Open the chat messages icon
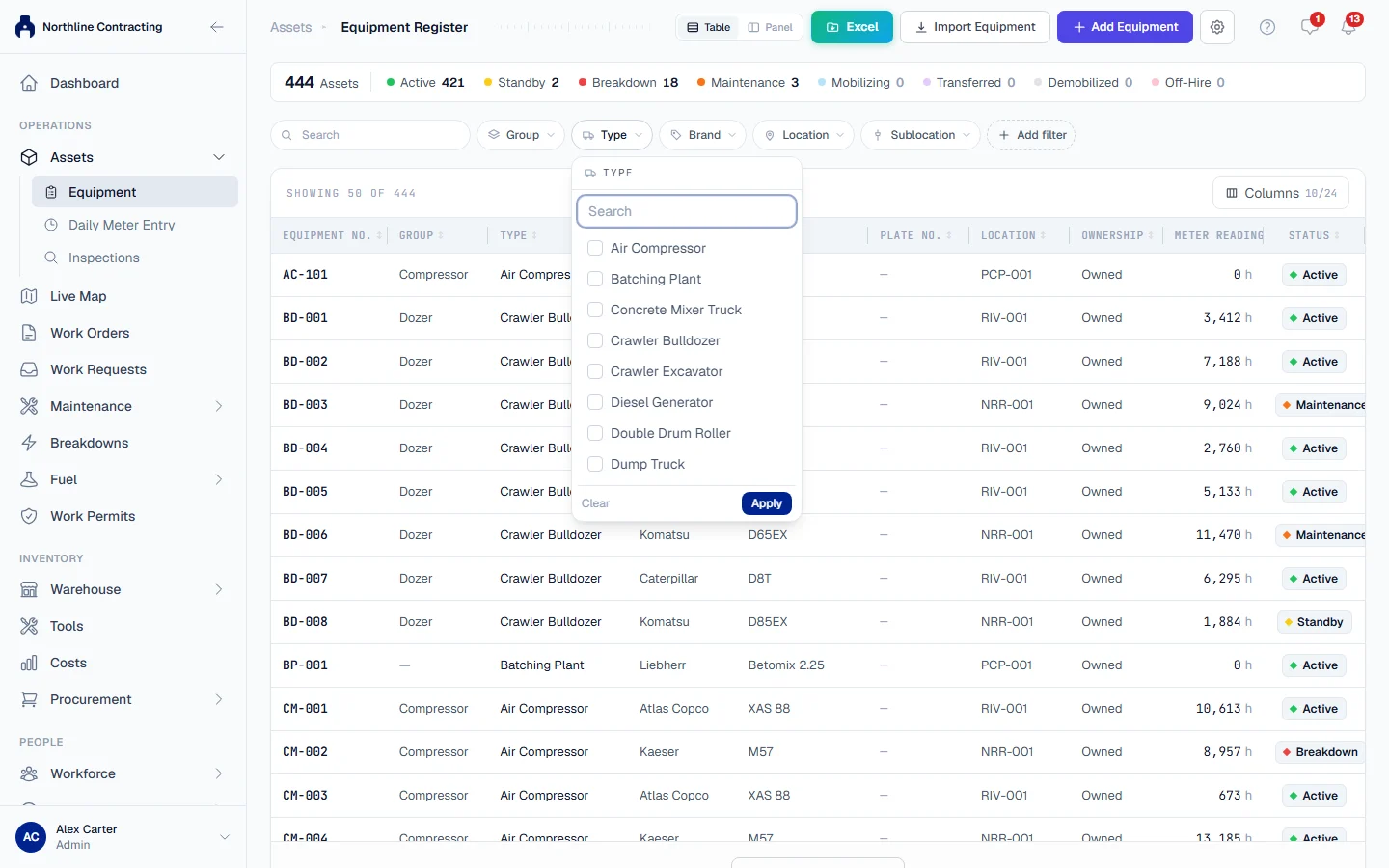The width and height of the screenshot is (1389, 868). [1309, 27]
